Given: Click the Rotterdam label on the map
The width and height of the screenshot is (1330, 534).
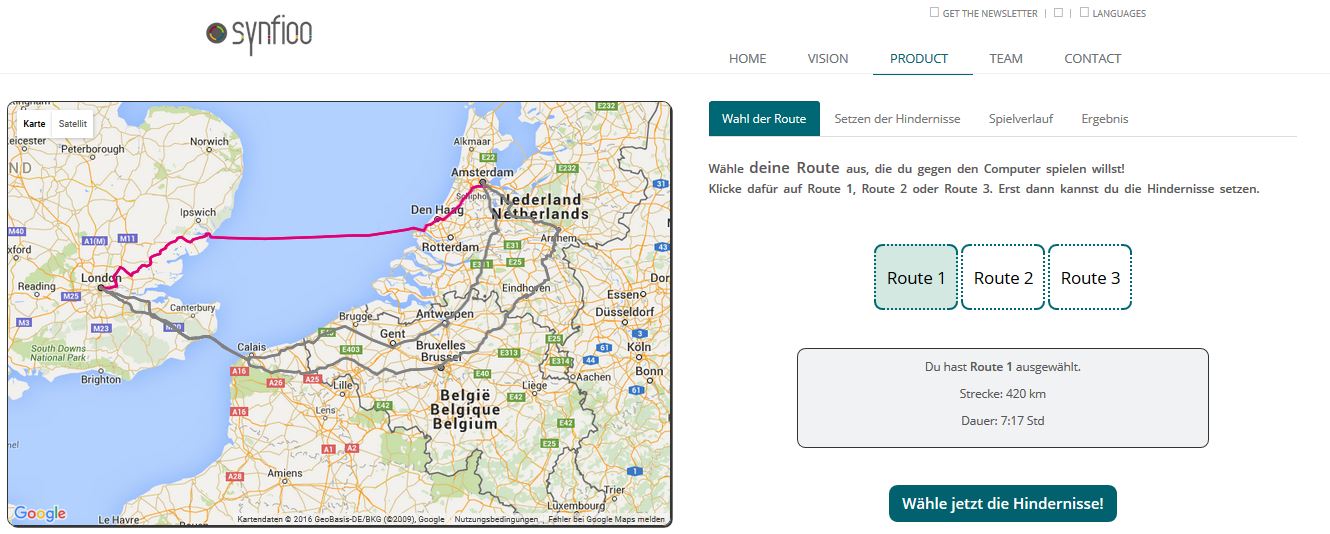Looking at the screenshot, I should 449,246.
